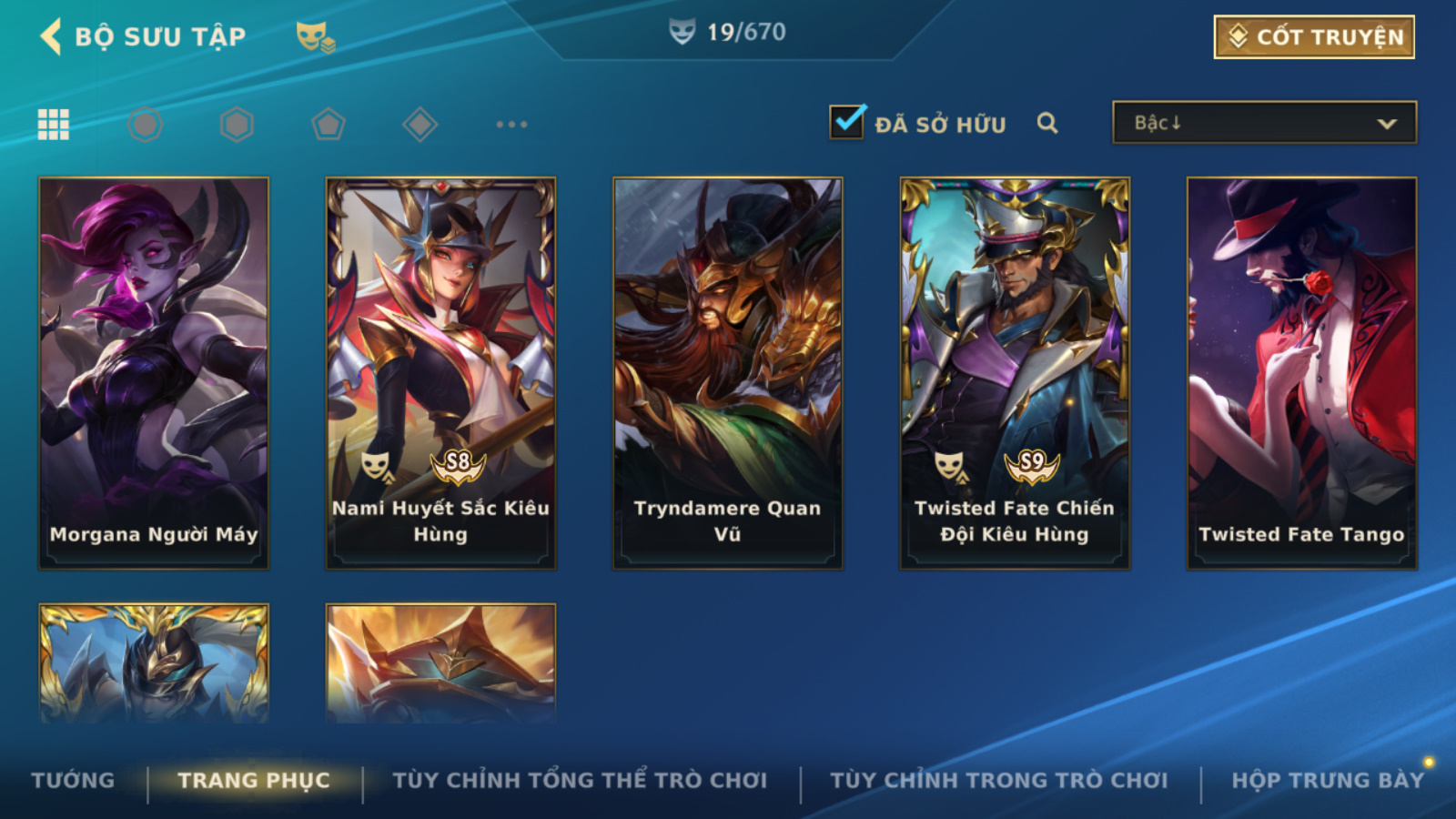Filter by the diamond rarity icon

[420, 124]
